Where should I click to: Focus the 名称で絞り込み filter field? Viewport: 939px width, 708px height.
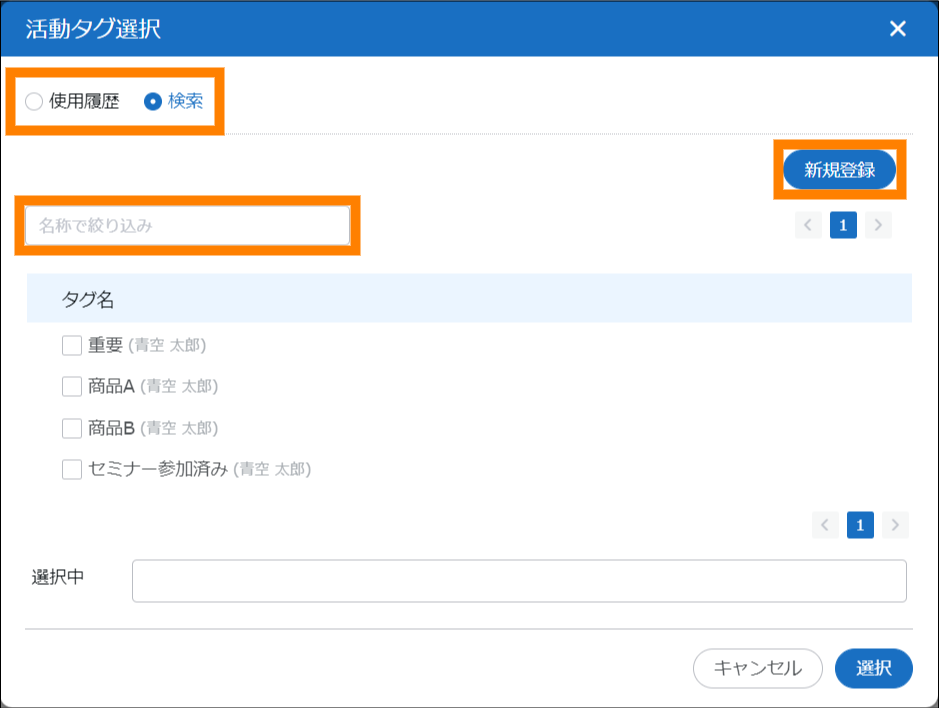[187, 226]
